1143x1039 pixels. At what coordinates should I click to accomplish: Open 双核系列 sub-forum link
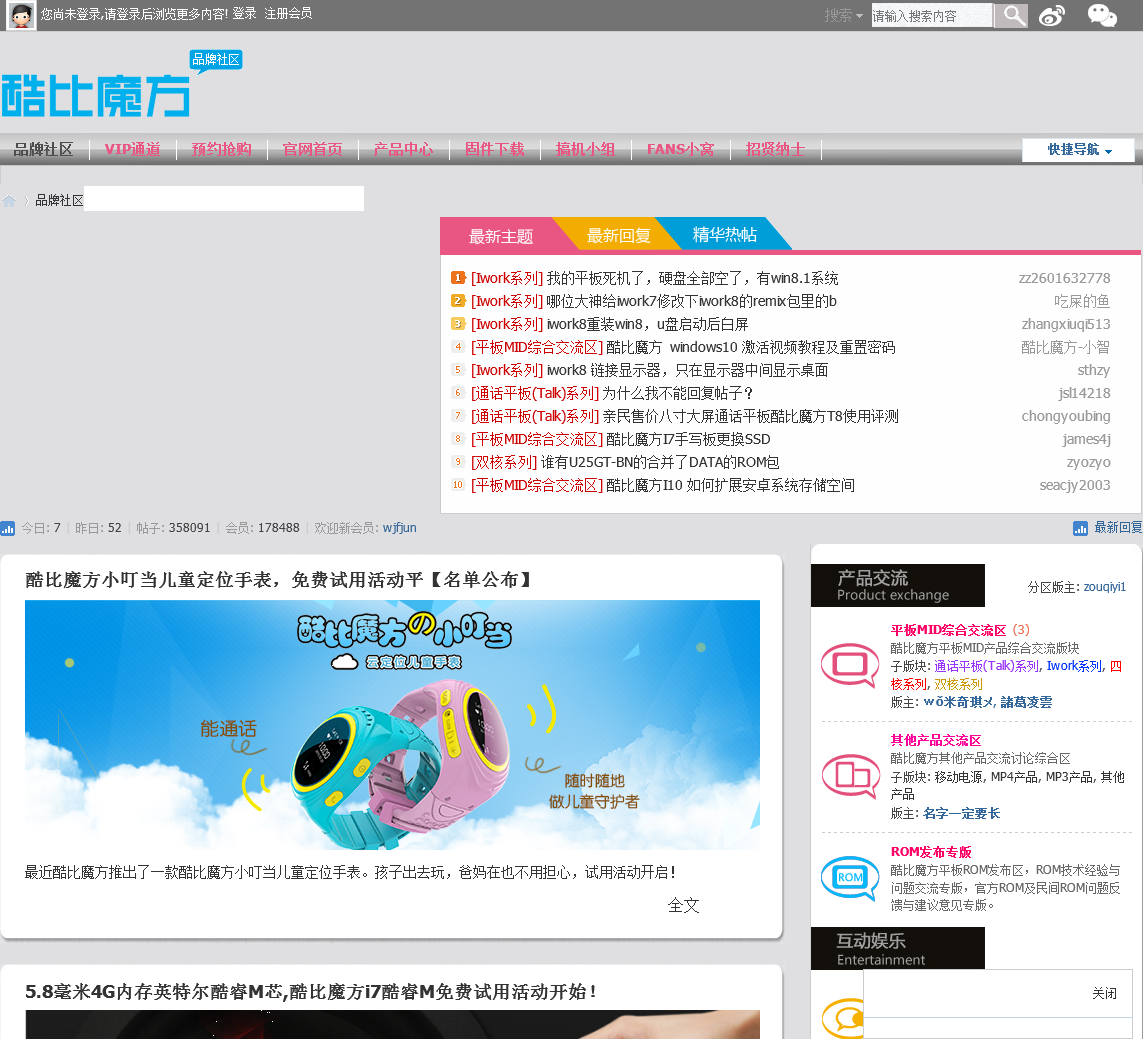pyautogui.click(x=958, y=684)
